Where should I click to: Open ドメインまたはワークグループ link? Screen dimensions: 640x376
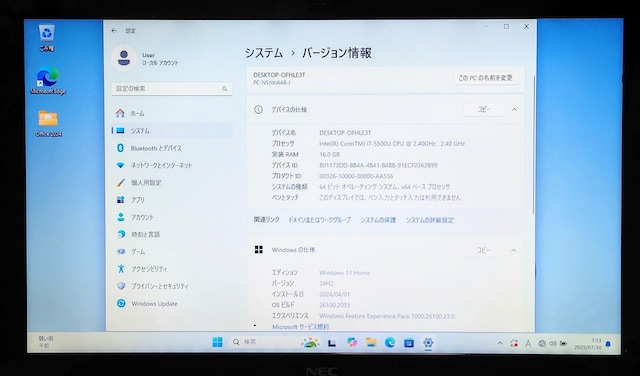pos(320,220)
